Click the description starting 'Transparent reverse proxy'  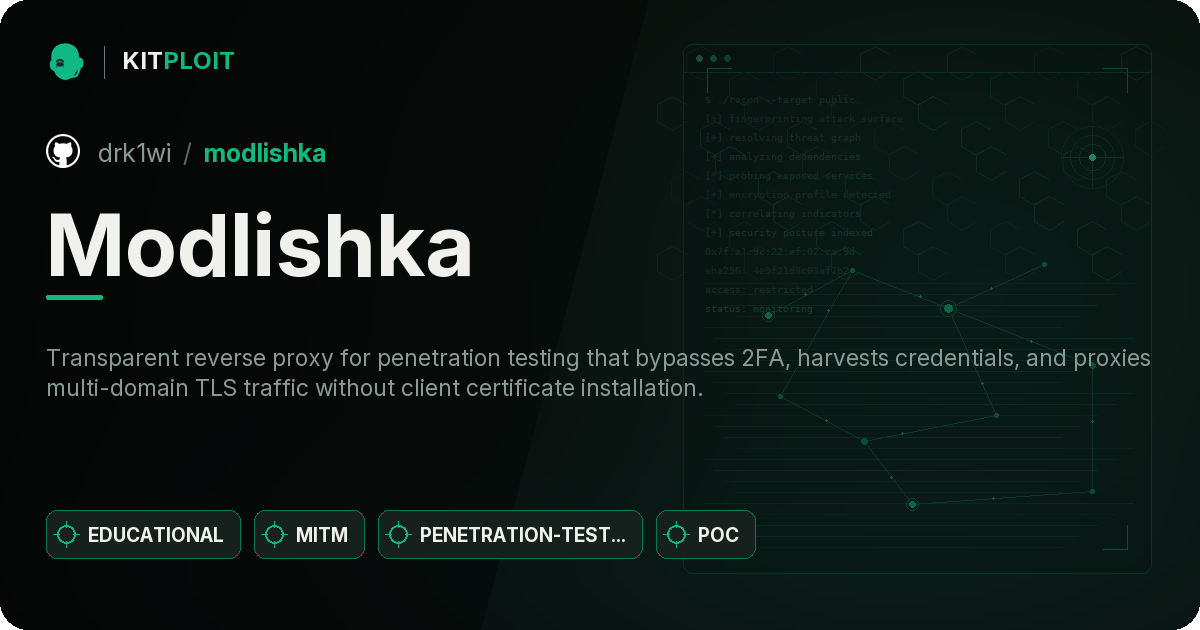[x=599, y=373]
